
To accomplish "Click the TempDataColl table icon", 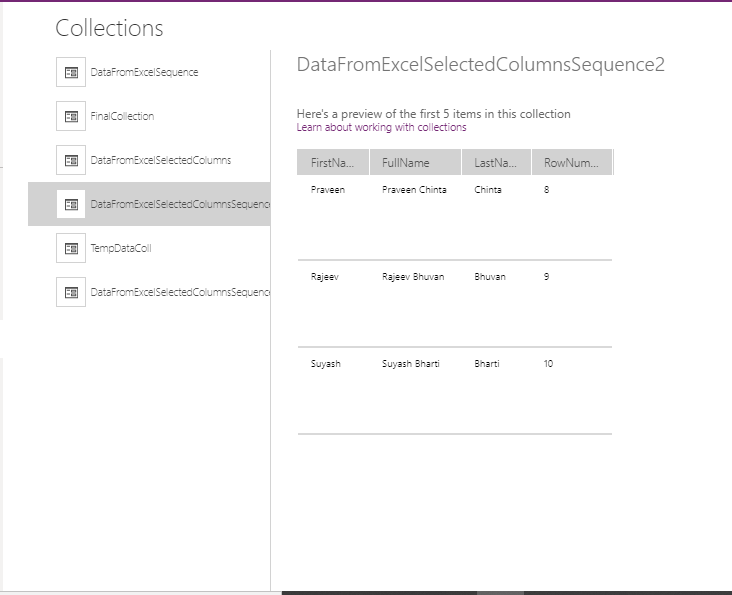I will coord(71,248).
